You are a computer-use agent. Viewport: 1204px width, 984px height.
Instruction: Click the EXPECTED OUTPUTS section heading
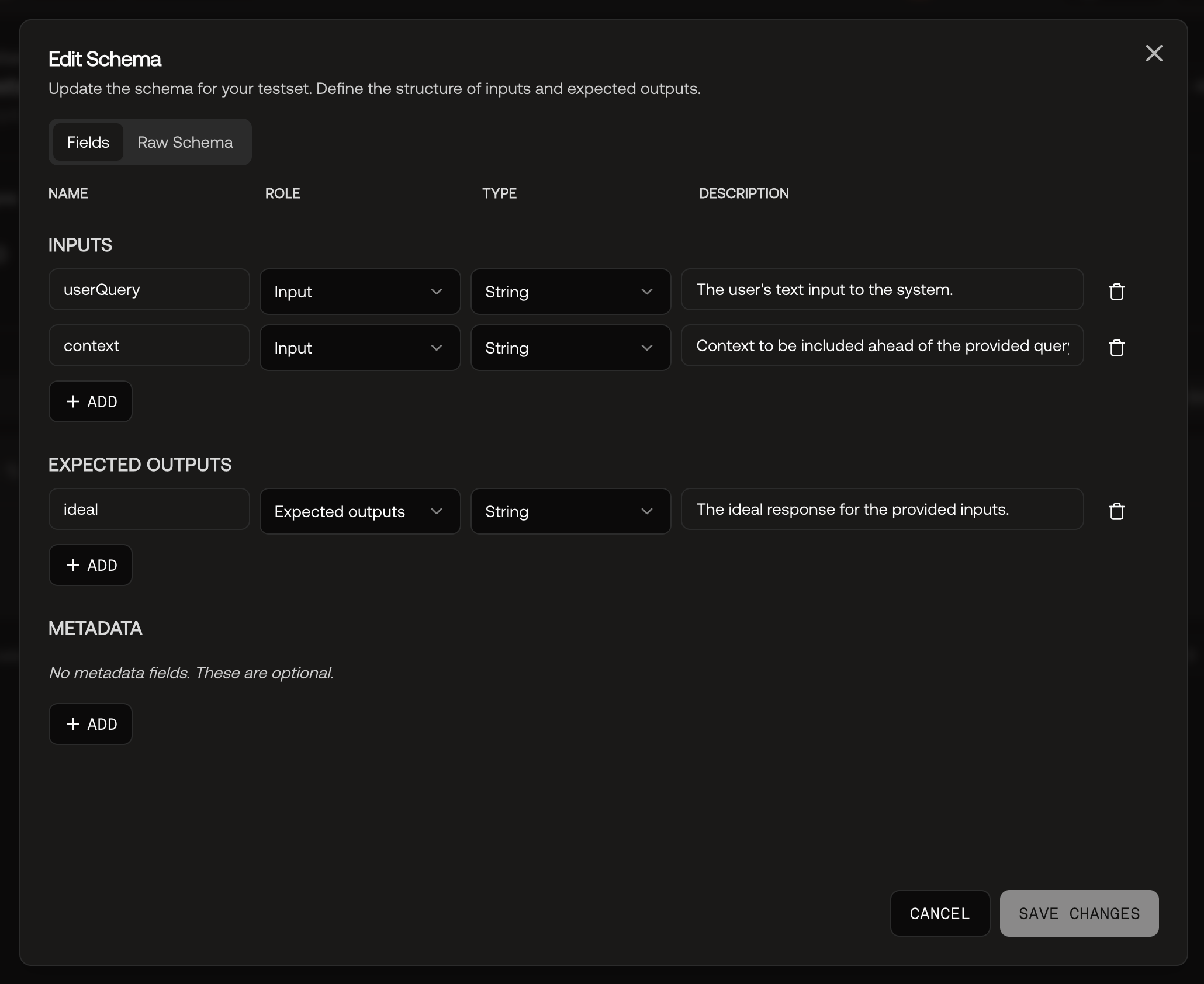pyautogui.click(x=140, y=465)
